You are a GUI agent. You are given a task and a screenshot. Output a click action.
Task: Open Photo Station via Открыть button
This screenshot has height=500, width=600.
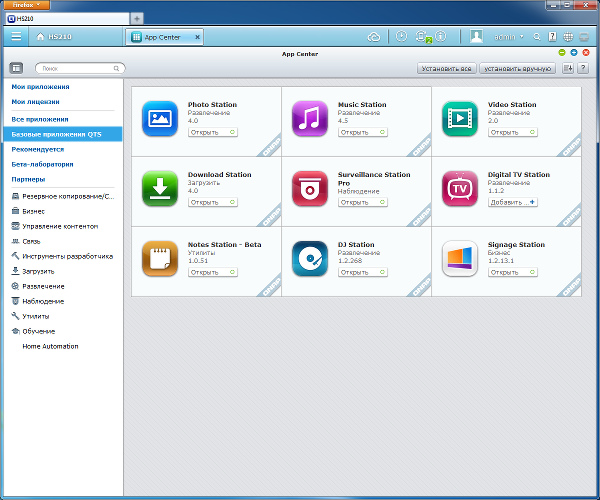[x=213, y=132]
